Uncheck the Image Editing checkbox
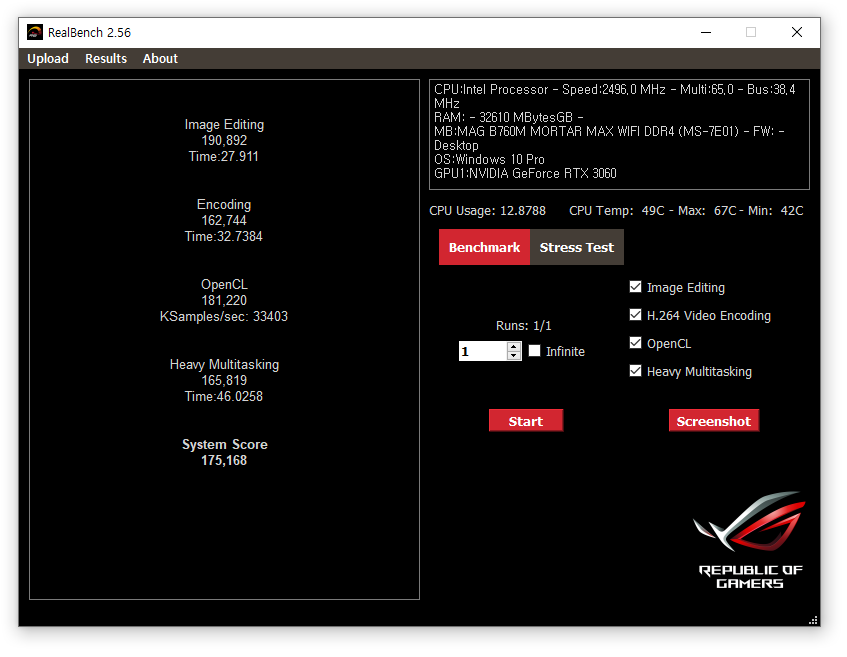The height and width of the screenshot is (657, 847). (x=635, y=287)
